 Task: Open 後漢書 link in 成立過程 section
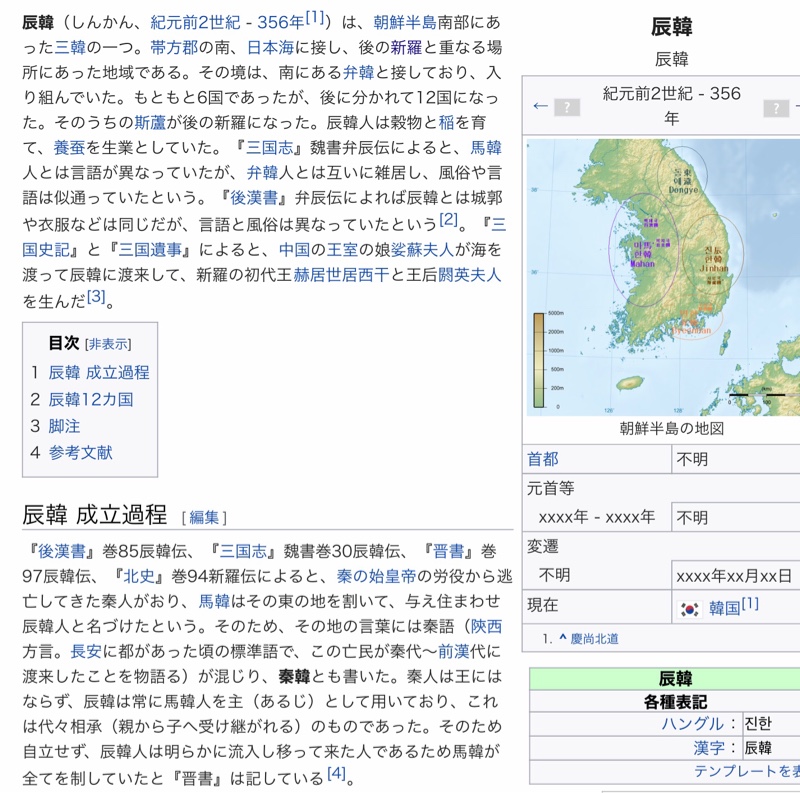tap(61, 551)
